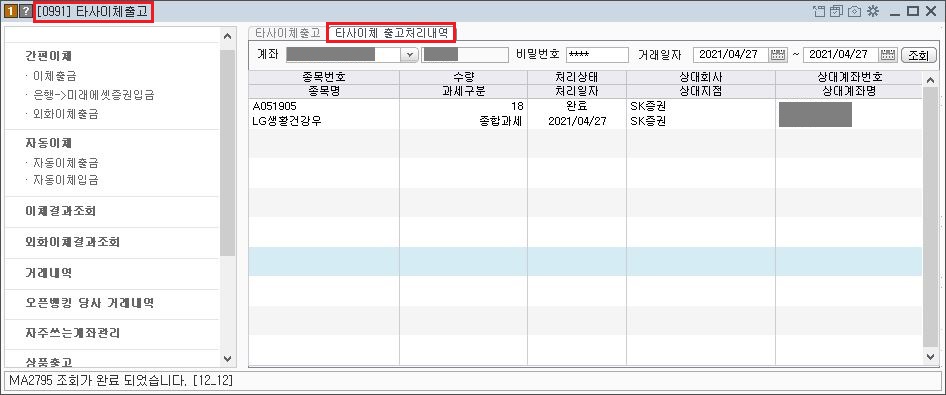946x395 pixels.
Task: Click the 상대계좌번호 column header
Action: pyautogui.click(x=849, y=77)
